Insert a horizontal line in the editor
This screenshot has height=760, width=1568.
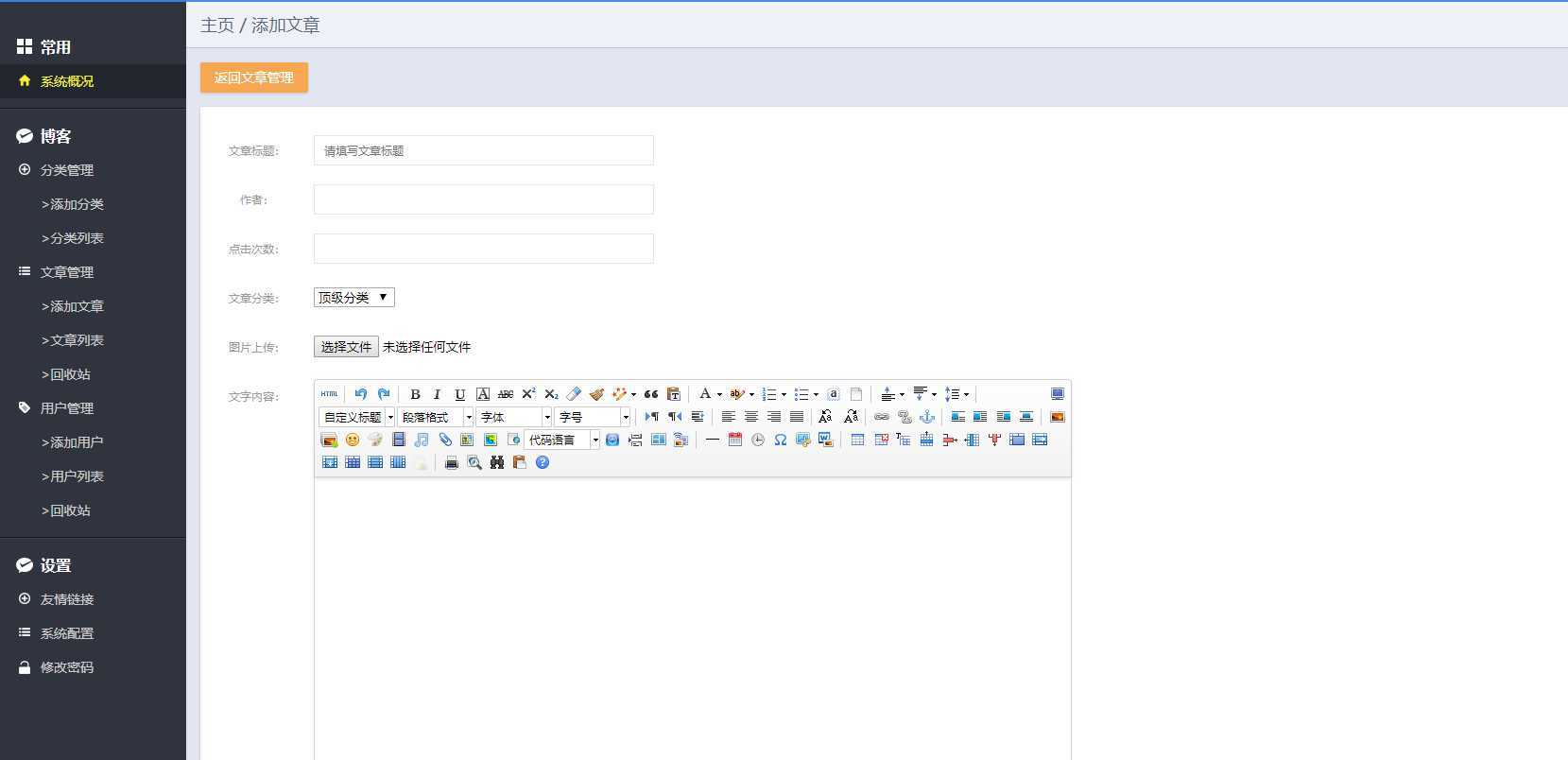tap(713, 440)
